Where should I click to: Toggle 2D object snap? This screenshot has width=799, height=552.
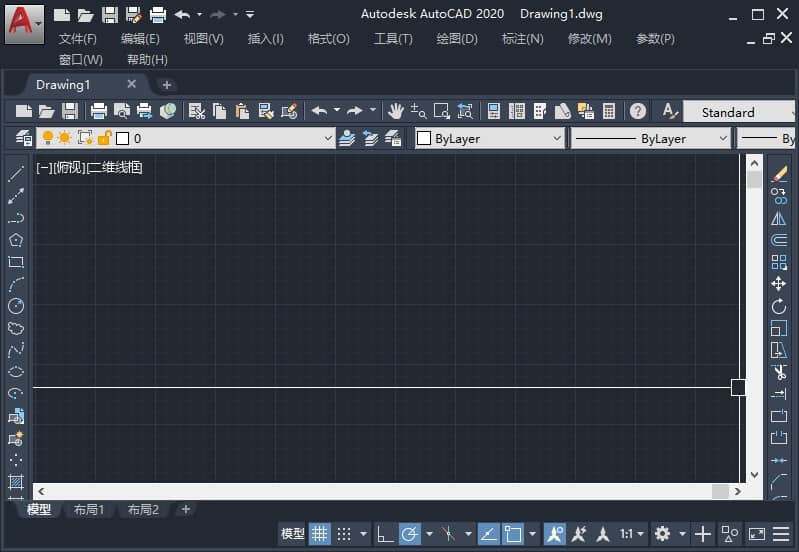click(513, 534)
